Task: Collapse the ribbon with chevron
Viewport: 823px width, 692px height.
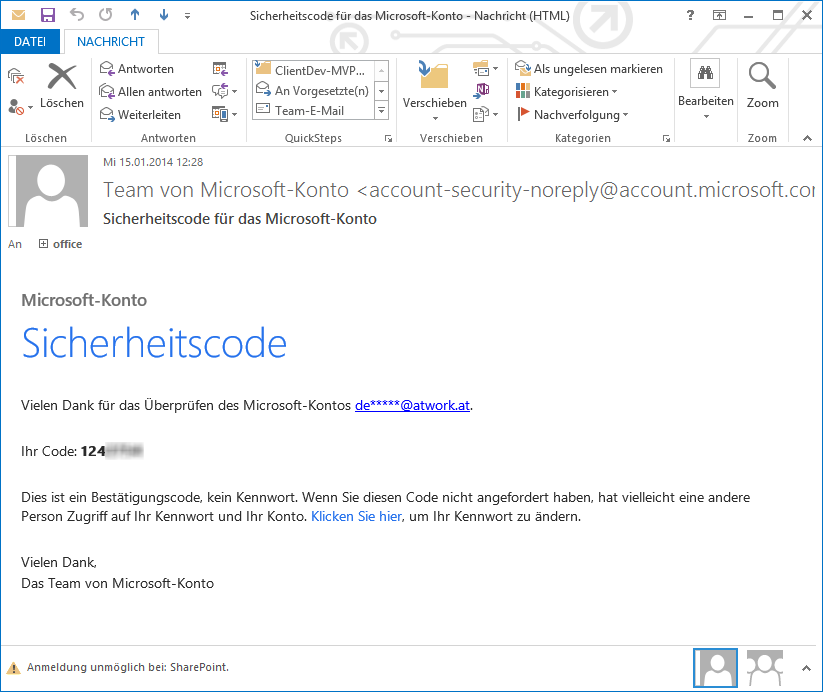Action: pyautogui.click(x=807, y=139)
